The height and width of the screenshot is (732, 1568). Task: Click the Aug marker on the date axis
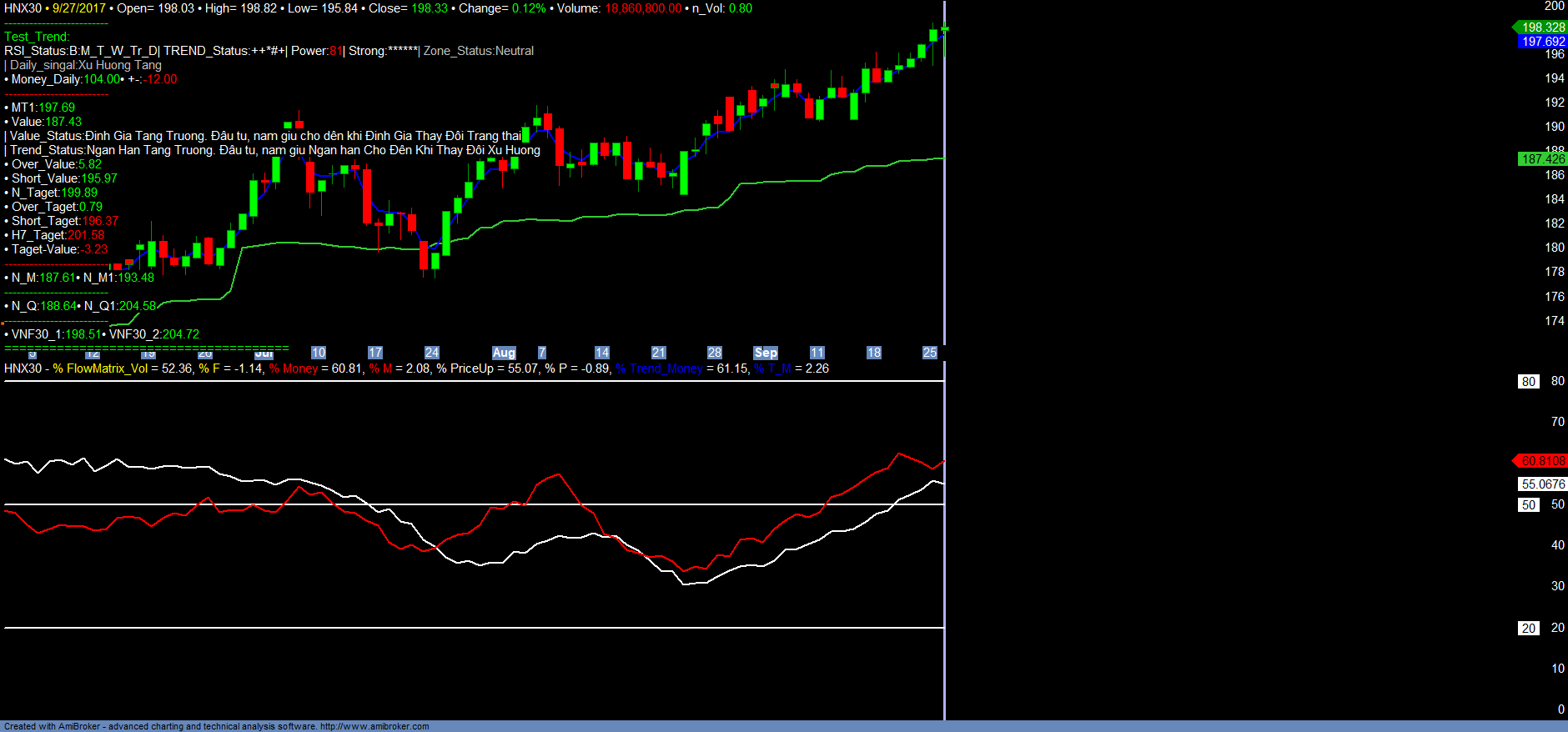click(x=504, y=353)
